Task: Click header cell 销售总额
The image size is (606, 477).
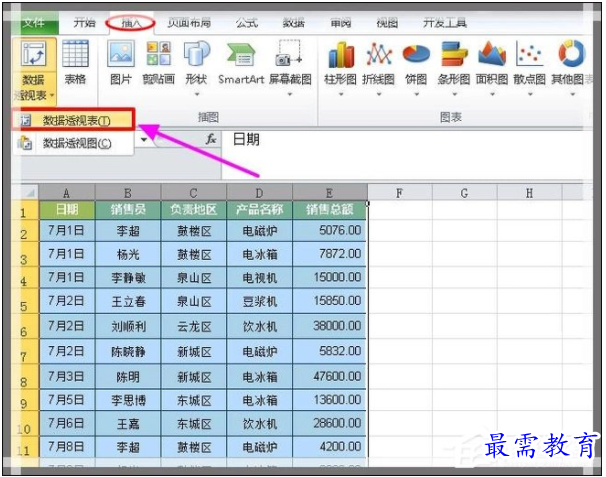Action: point(329,210)
